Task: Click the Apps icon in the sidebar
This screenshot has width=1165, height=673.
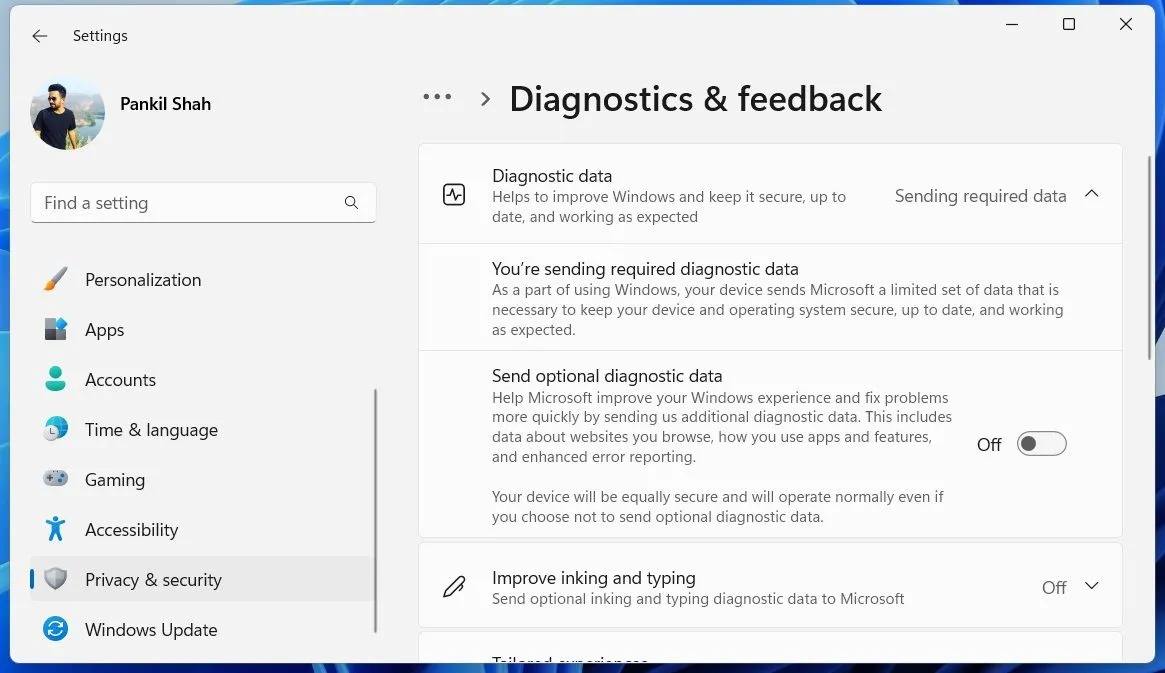Action: tap(56, 329)
